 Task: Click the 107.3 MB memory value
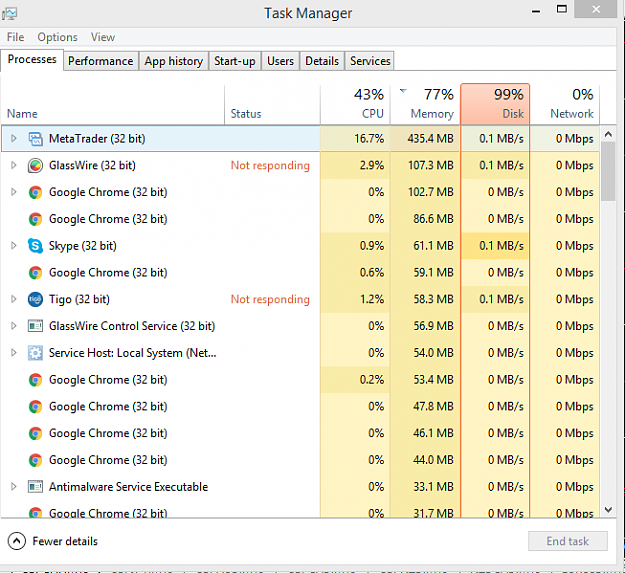click(x=431, y=165)
